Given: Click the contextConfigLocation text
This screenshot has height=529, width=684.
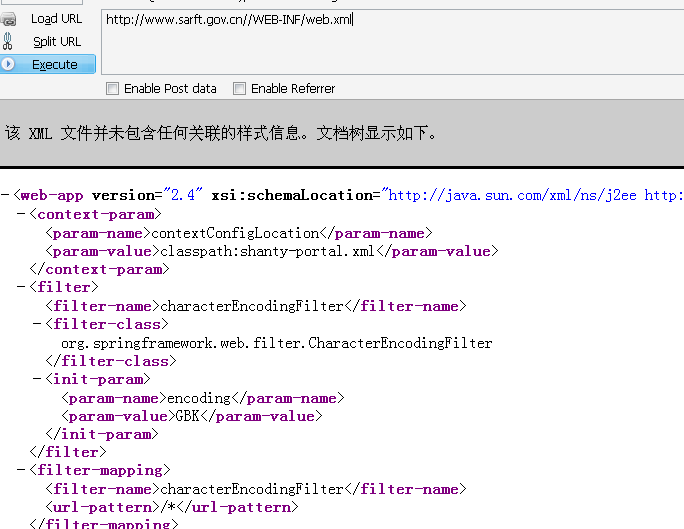Looking at the screenshot, I should coord(235,233).
